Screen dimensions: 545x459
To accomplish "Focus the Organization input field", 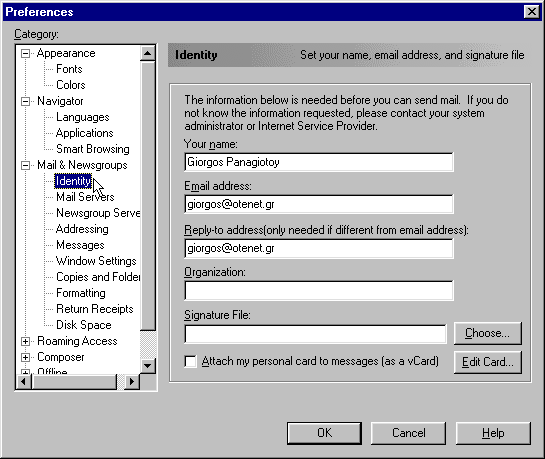I will (x=319, y=290).
